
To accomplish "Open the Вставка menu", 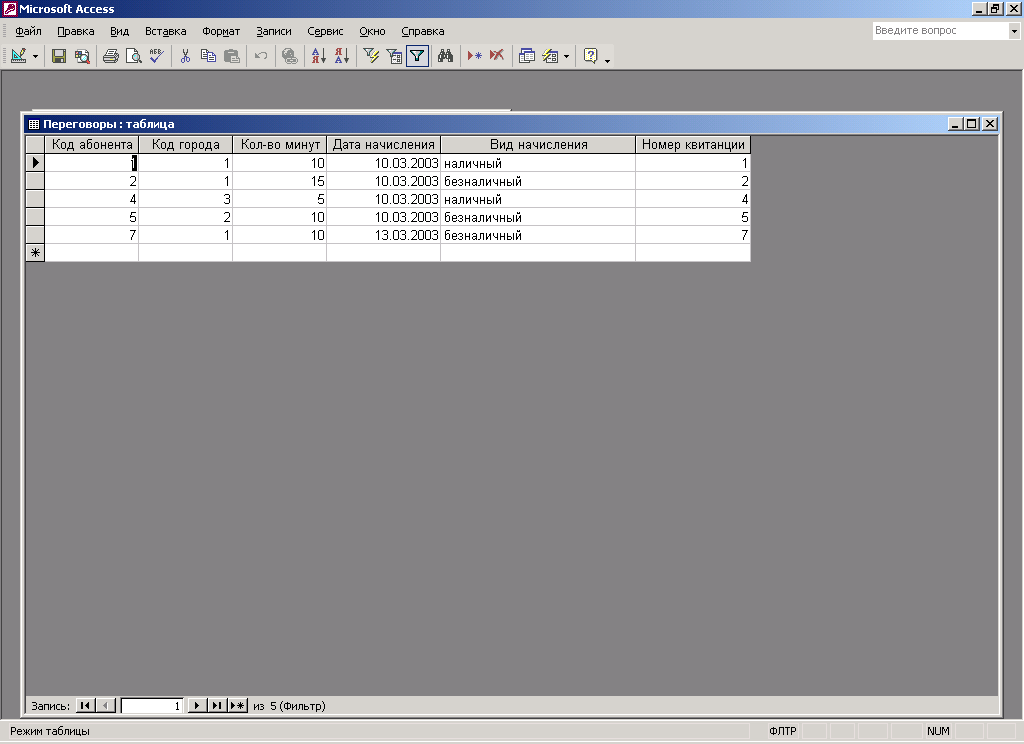I will click(x=166, y=31).
